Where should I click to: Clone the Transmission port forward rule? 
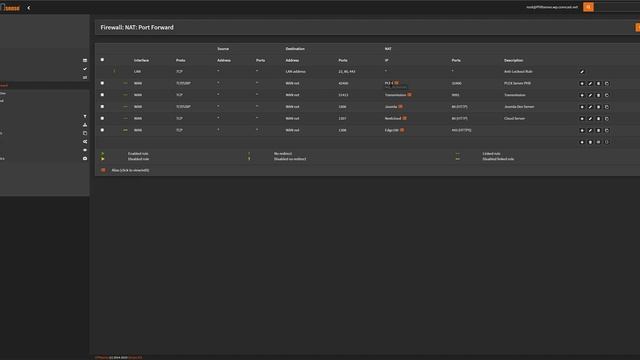coord(607,95)
